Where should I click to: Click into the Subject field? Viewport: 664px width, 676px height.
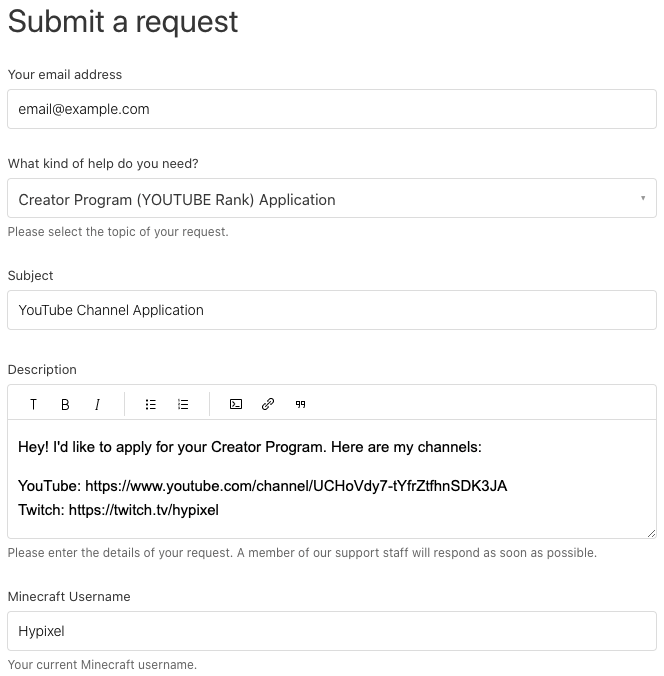click(332, 310)
